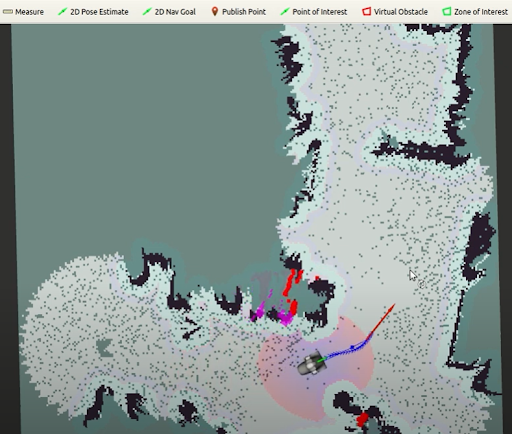This screenshot has height=434, width=512.
Task: Select the Publish Point pin icon
Action: pyautogui.click(x=215, y=12)
